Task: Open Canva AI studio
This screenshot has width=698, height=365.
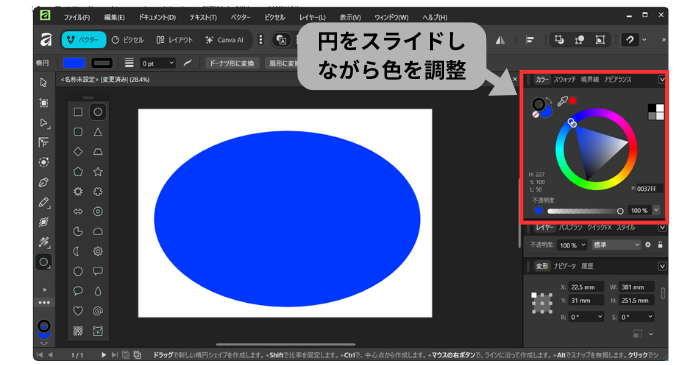Action: [x=224, y=40]
